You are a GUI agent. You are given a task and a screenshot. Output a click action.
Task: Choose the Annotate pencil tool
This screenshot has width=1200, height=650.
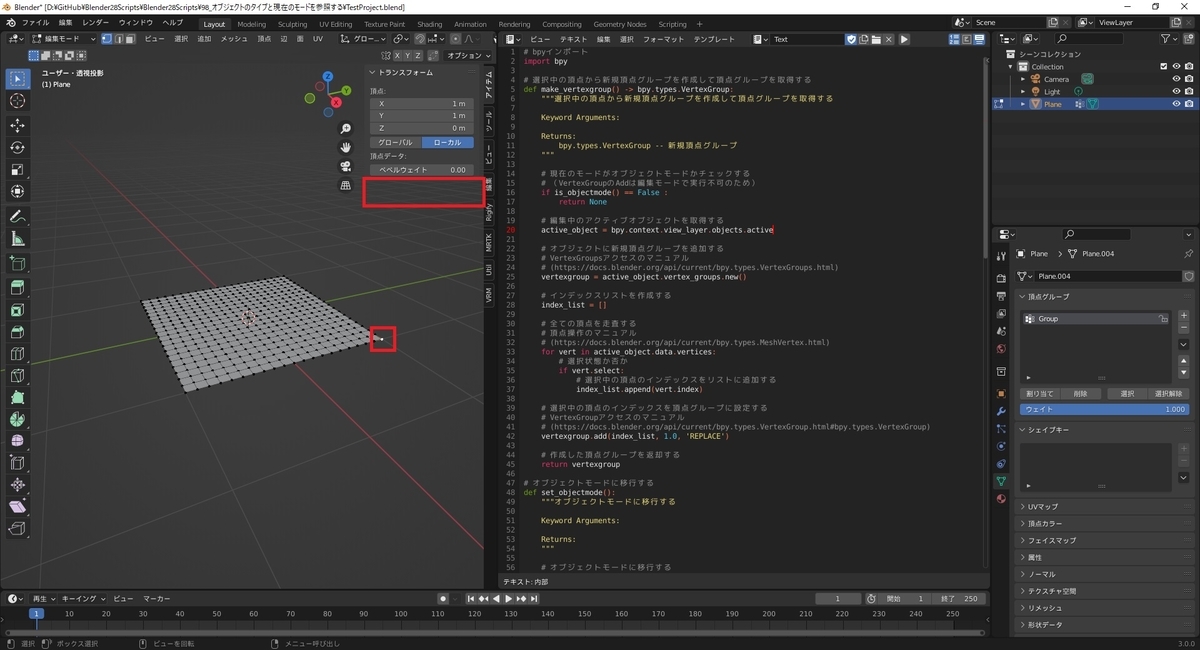click(x=18, y=216)
